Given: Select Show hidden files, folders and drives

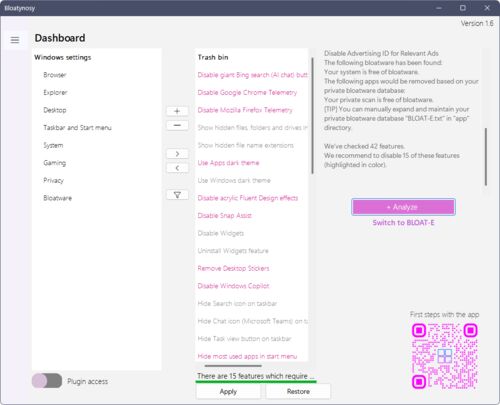Looking at the screenshot, I should coord(252,128).
